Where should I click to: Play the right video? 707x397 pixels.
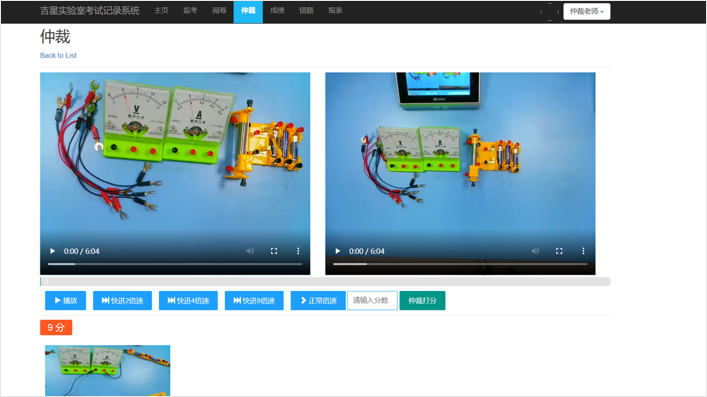point(338,251)
